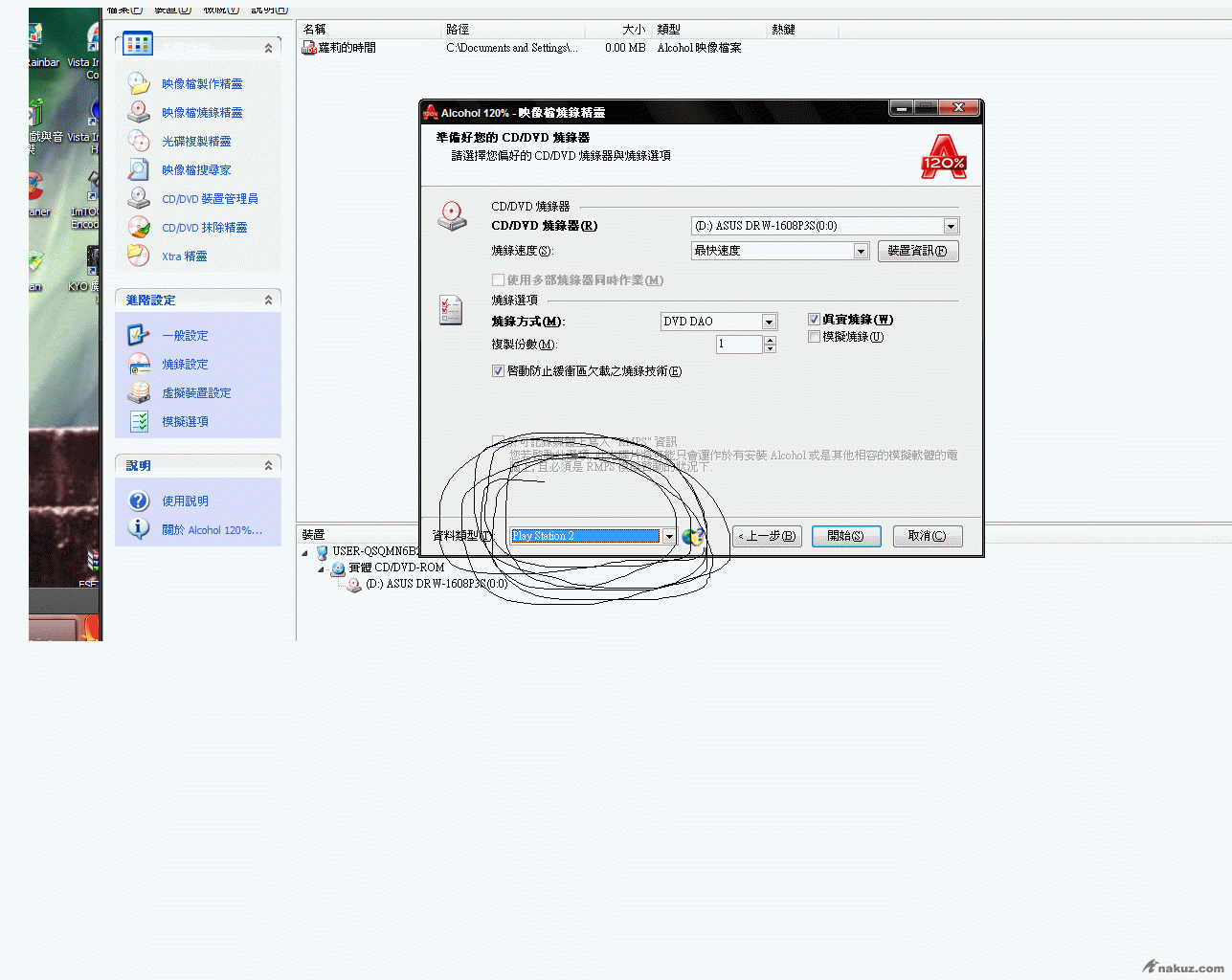Viewport: 1232px width, 980px height.
Task: Collapse the 實體 CD/DVD-ROM tree node arrow
Action: pos(322,568)
